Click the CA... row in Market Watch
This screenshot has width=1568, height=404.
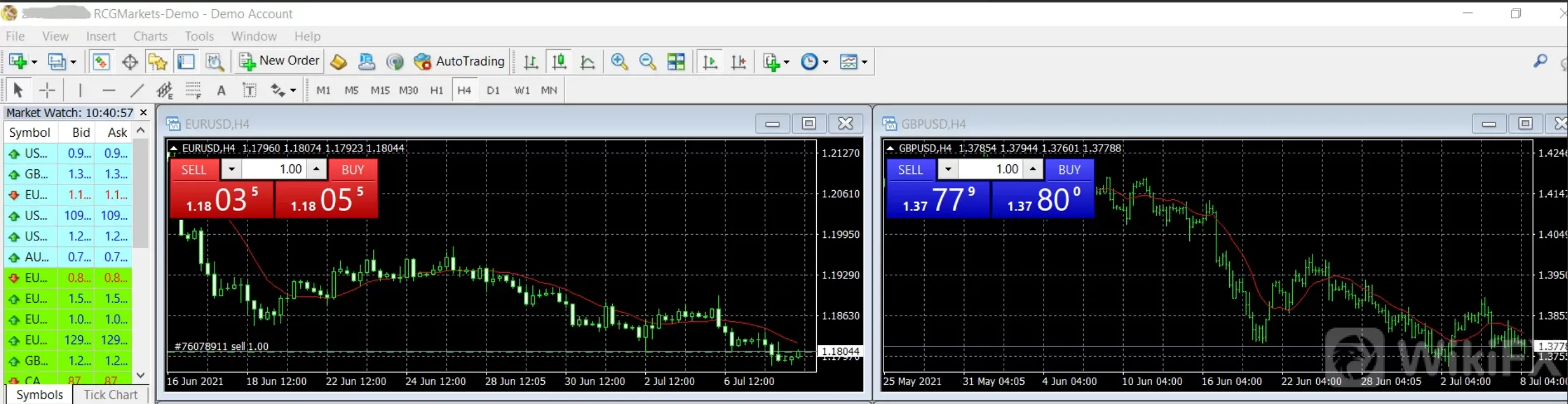[68, 379]
